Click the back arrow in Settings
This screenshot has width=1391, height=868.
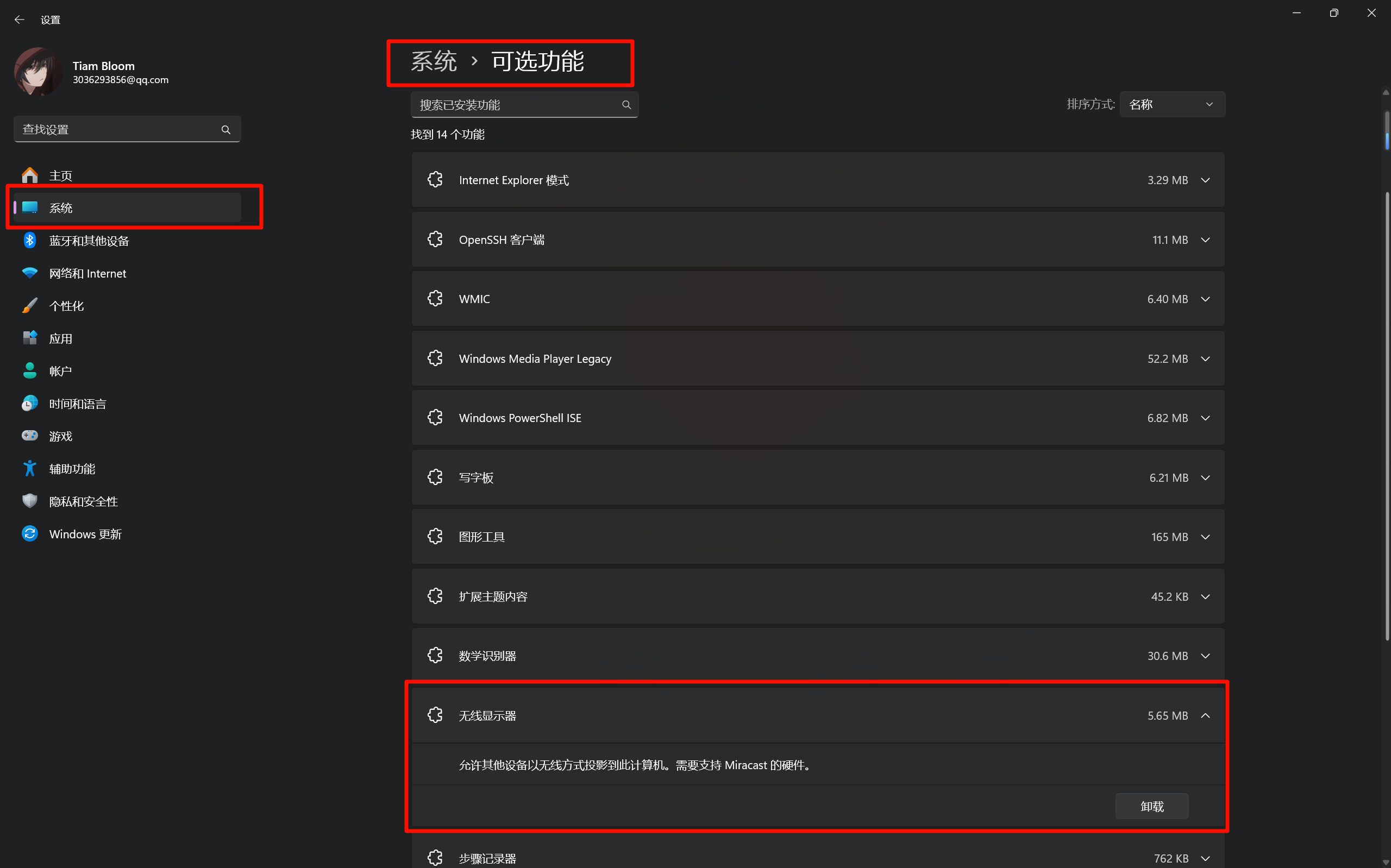click(x=20, y=20)
